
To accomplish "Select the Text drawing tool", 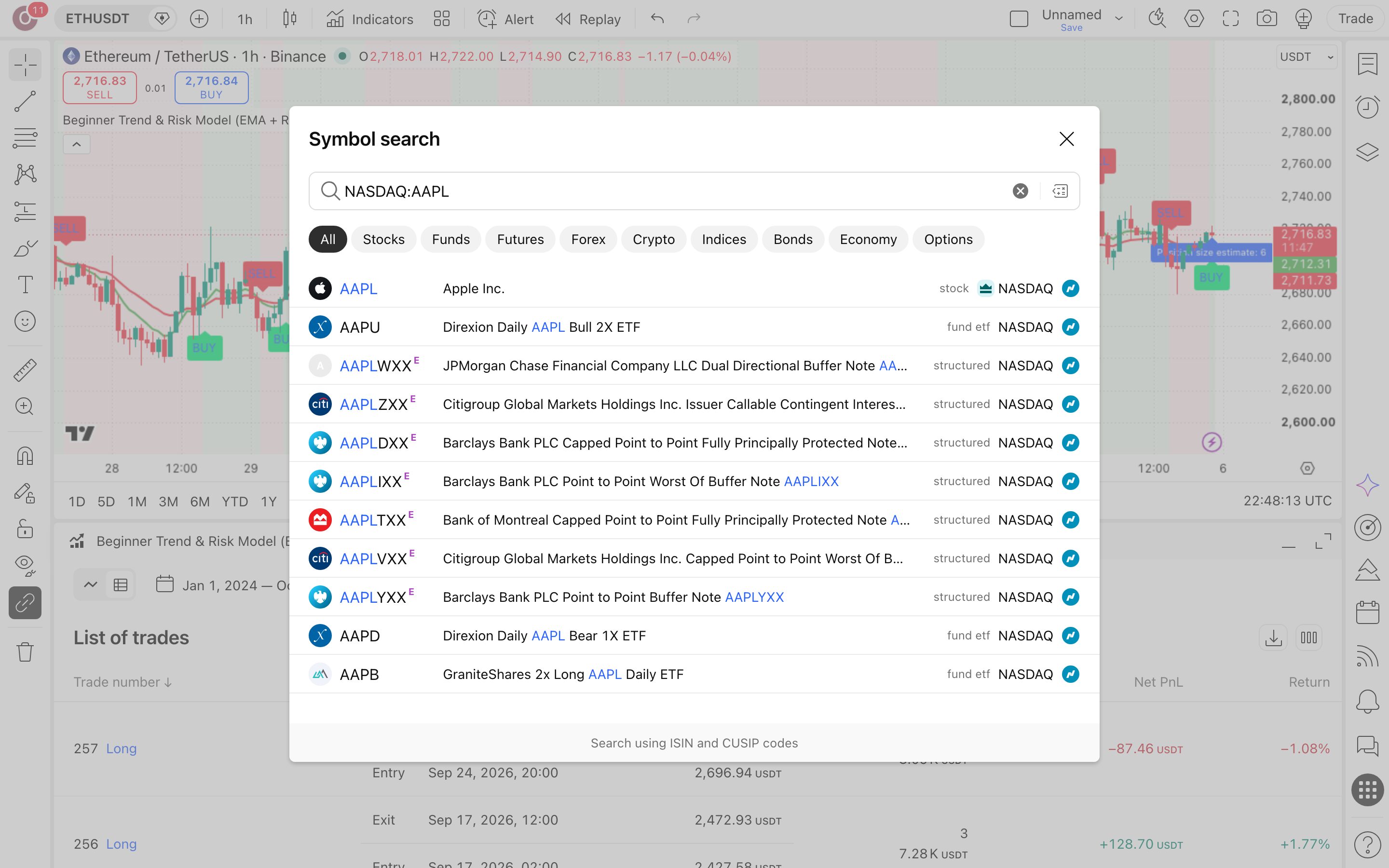I will pos(25,285).
